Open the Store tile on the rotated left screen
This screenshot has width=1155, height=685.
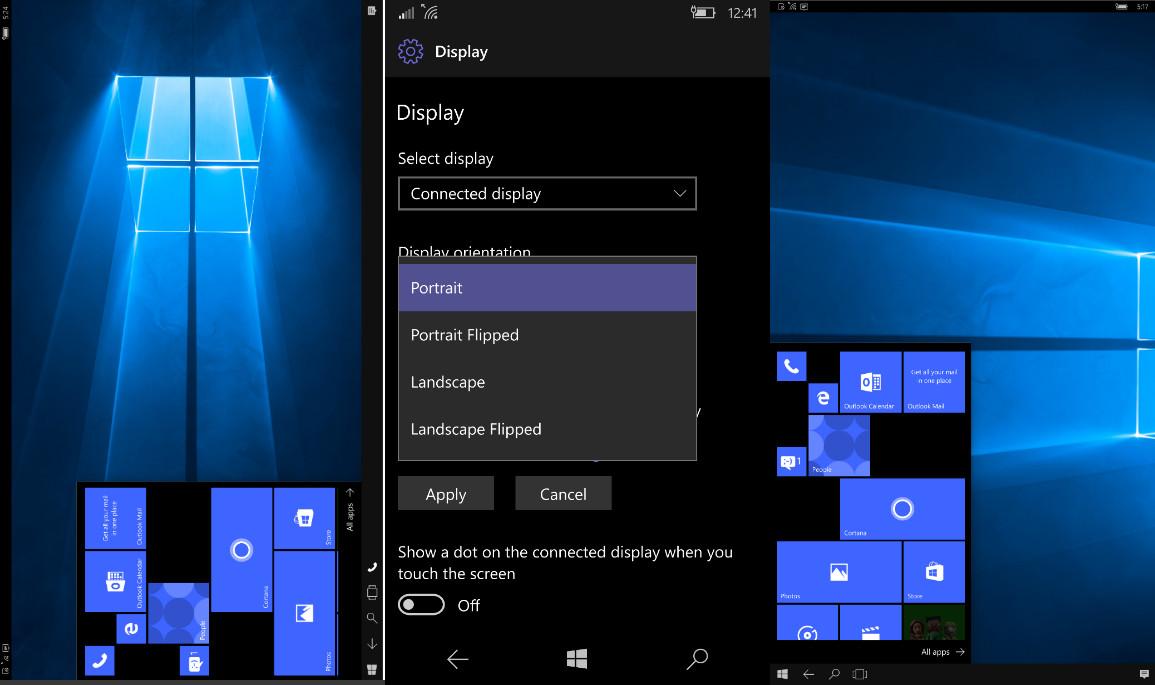[304, 519]
